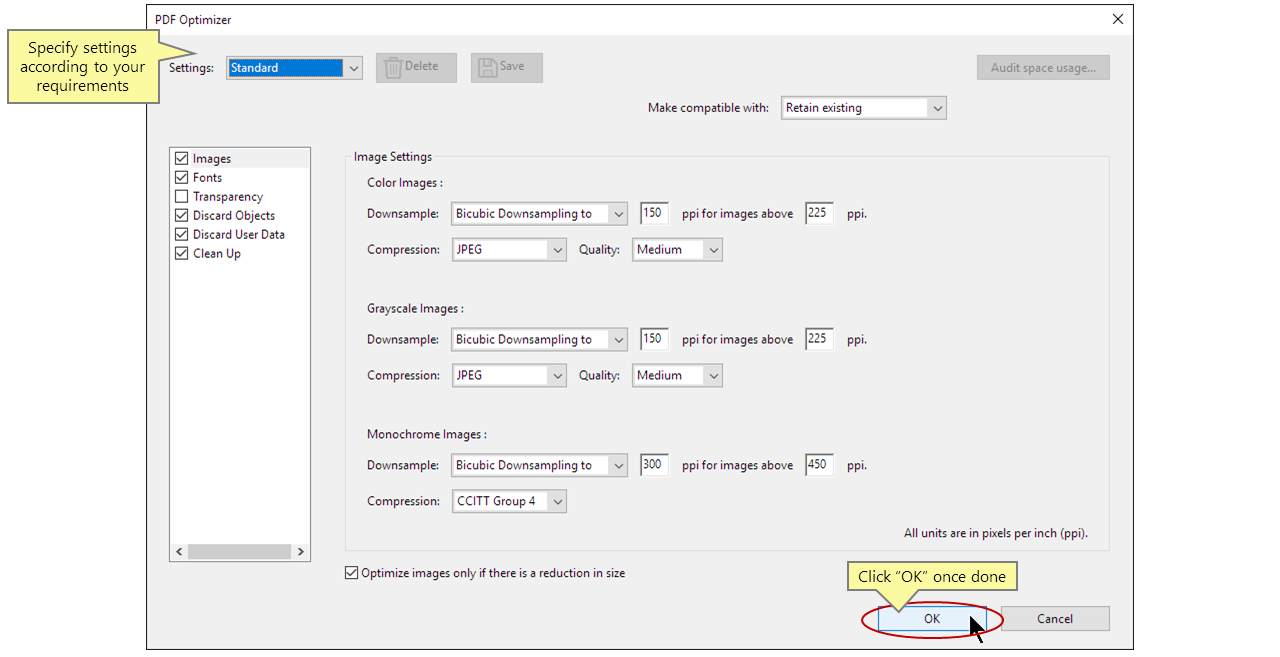Uncheck Discard Objects
This screenshot has height=657, width=1280.
(181, 215)
